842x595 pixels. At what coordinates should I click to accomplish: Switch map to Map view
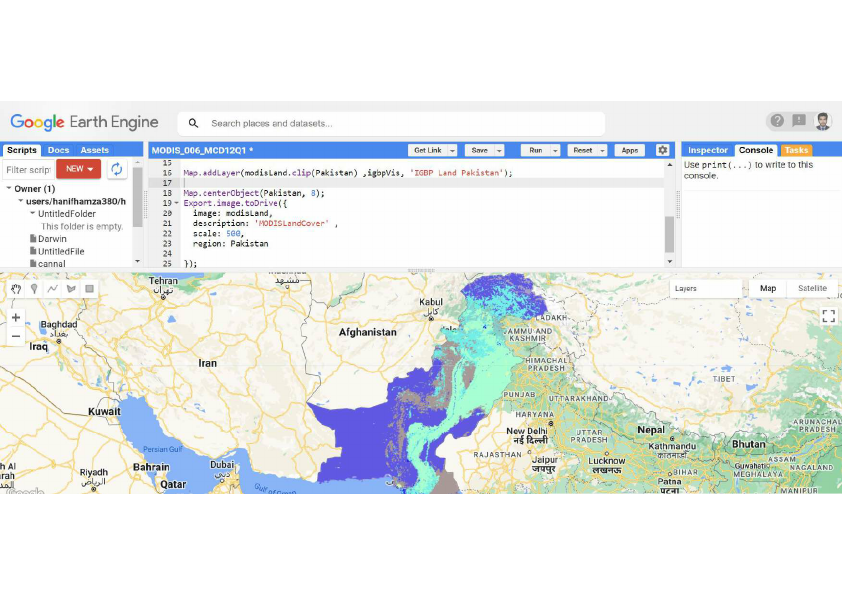767,288
